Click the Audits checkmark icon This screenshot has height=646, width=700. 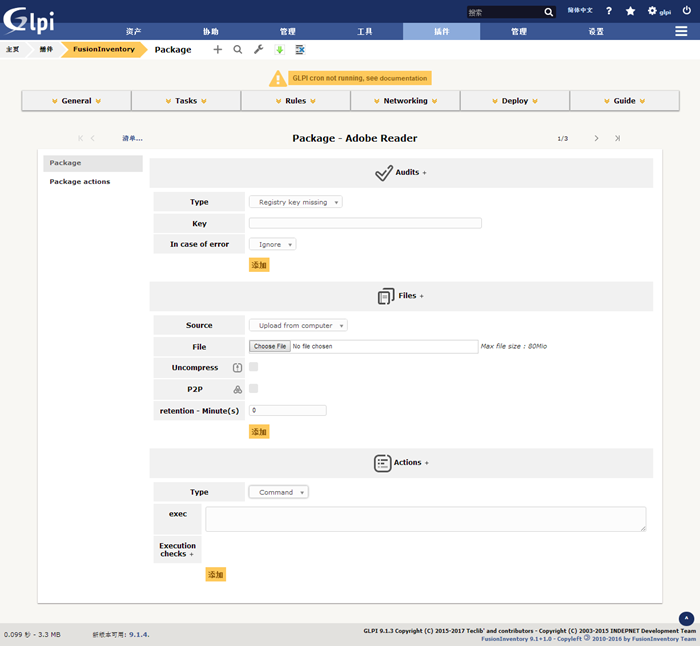pos(383,173)
